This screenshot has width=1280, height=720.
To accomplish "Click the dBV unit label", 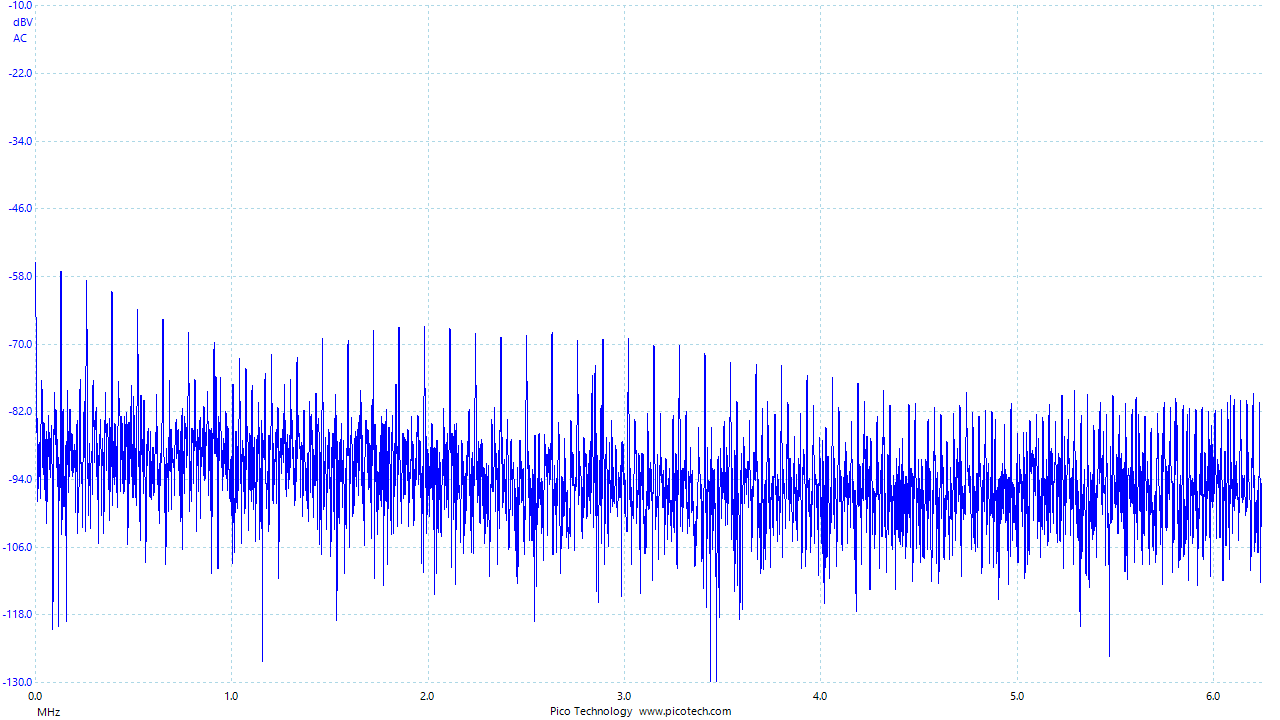I will [22, 22].
